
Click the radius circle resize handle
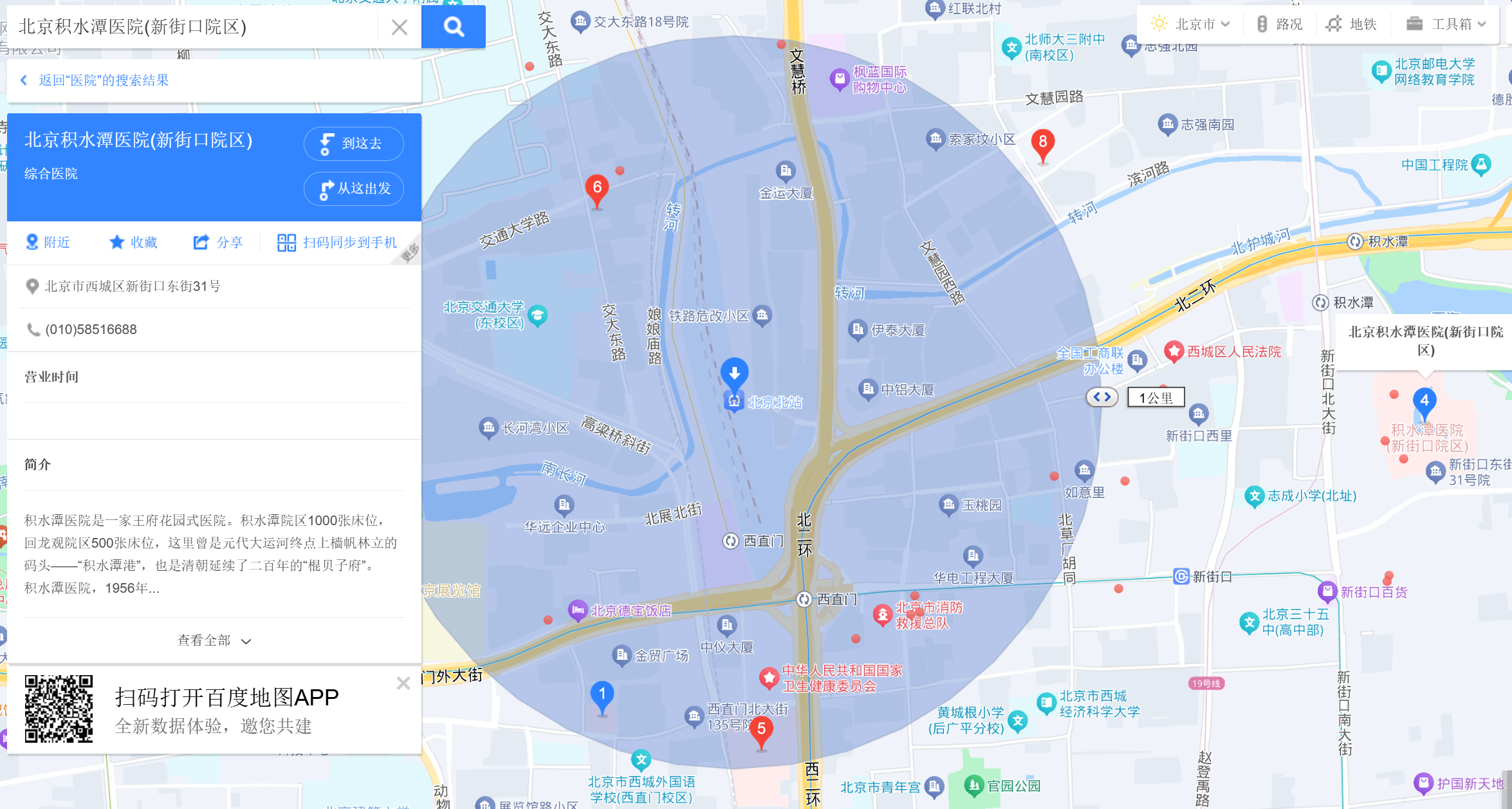coord(1102,397)
